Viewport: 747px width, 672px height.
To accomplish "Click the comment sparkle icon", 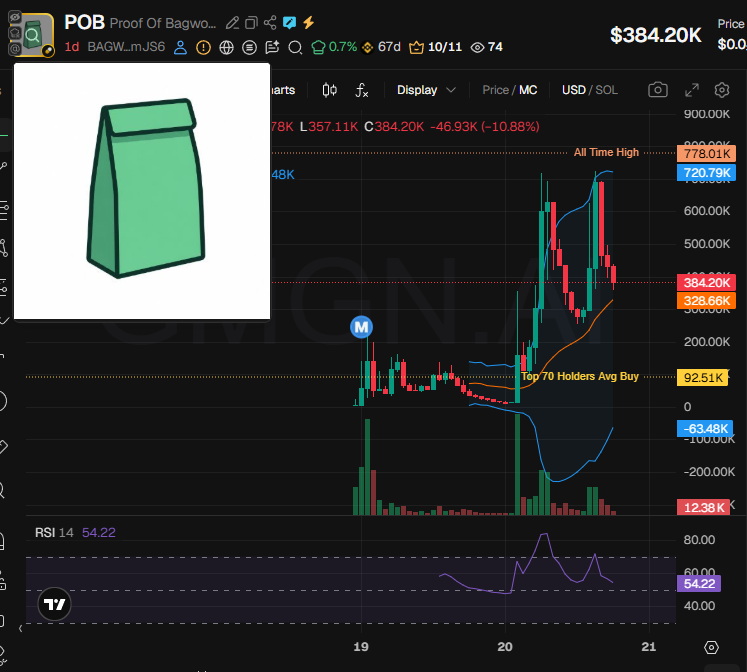I will point(272,47).
